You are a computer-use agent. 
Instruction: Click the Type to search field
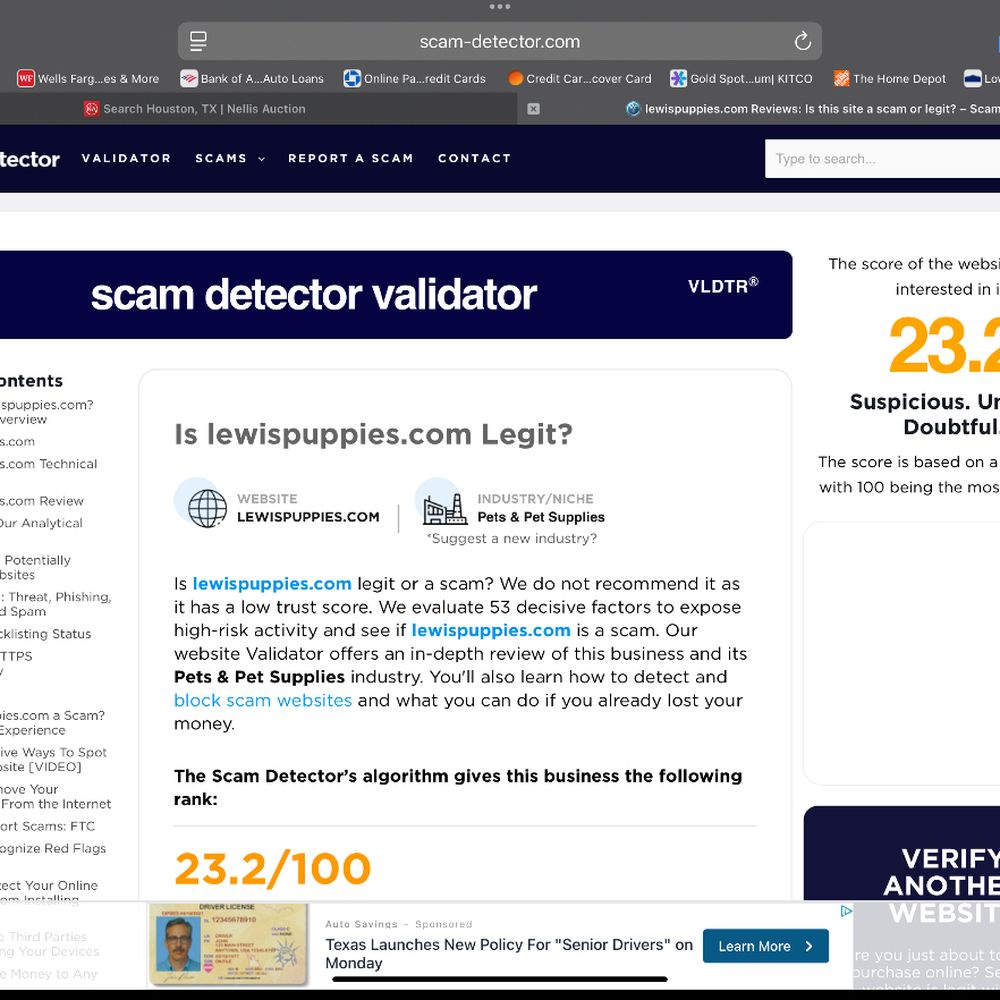coord(883,159)
